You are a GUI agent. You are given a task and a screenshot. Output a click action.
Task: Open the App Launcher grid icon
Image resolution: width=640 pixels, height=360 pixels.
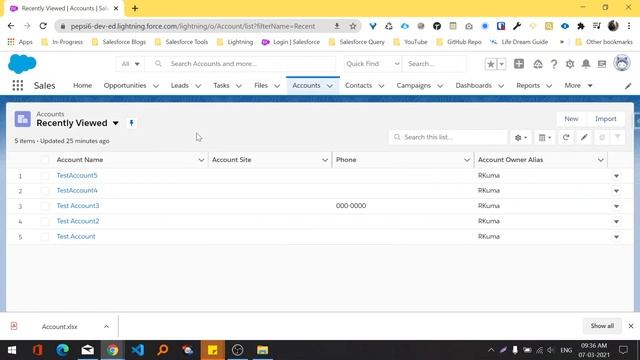tap(18, 85)
